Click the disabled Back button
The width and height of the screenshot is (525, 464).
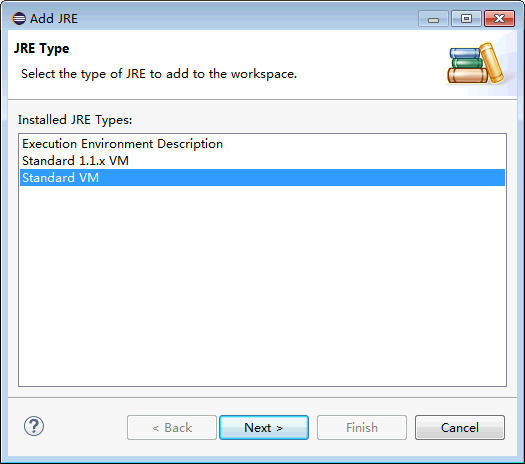click(172, 428)
